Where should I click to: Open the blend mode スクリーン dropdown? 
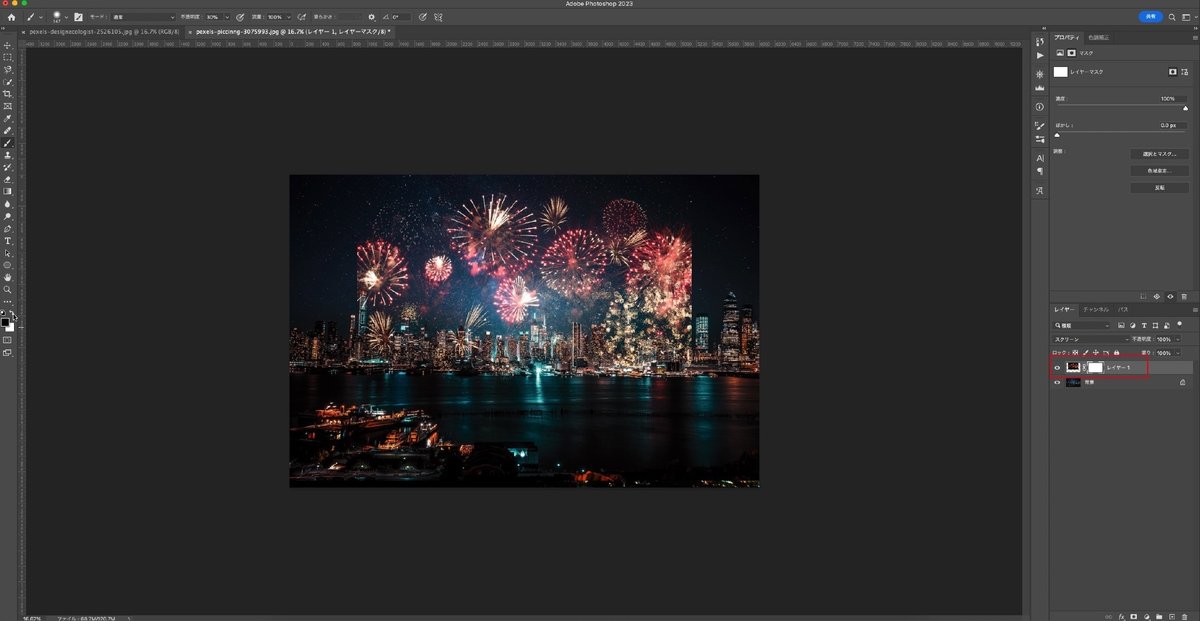click(1090, 339)
